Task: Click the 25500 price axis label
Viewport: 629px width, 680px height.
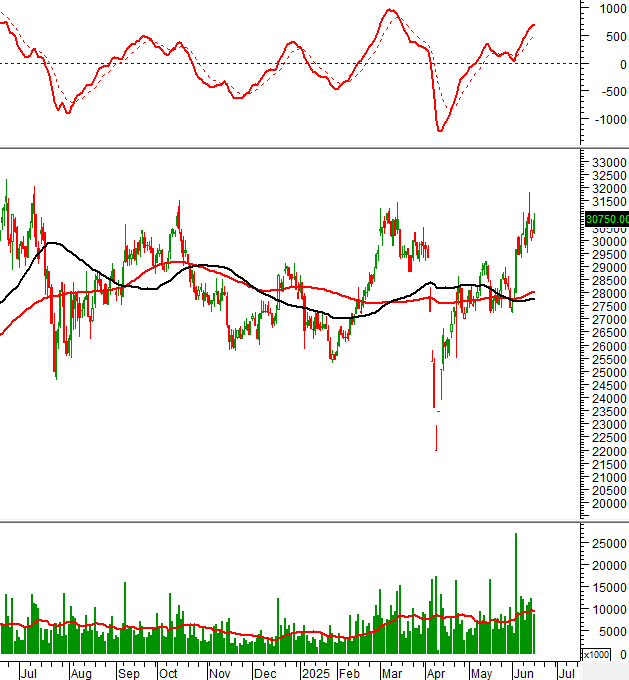Action: point(609,360)
